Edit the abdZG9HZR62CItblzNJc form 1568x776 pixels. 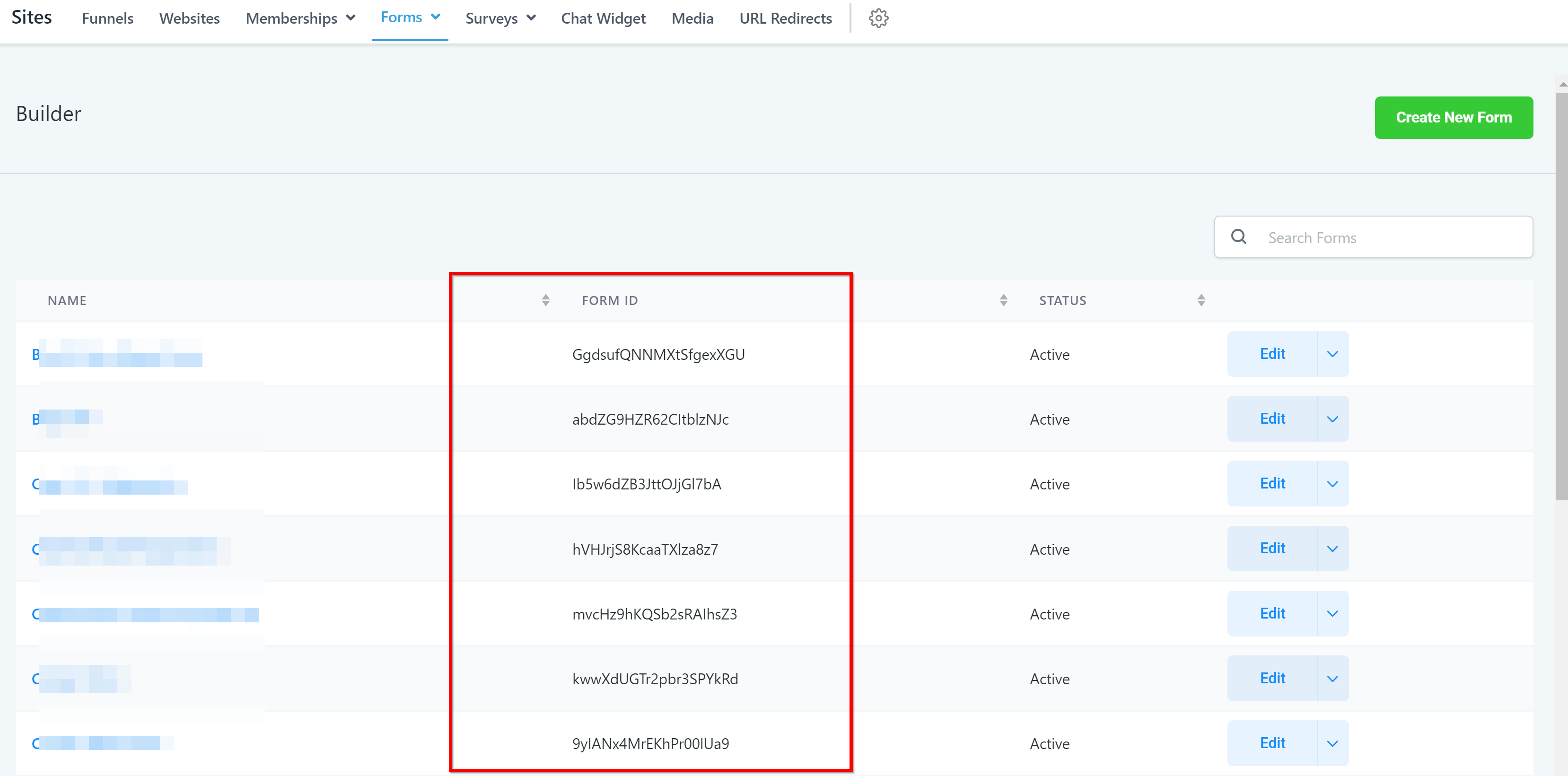[x=1271, y=419]
